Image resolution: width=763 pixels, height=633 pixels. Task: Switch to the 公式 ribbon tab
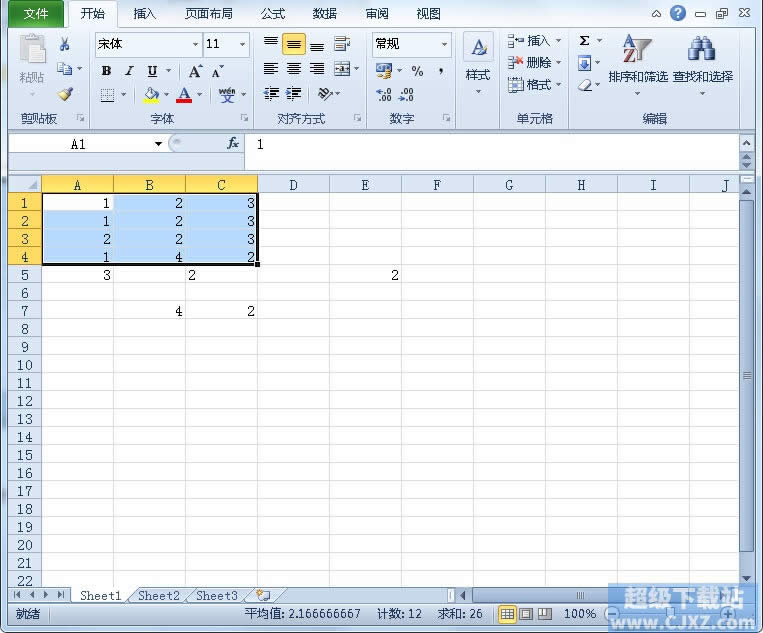click(272, 14)
